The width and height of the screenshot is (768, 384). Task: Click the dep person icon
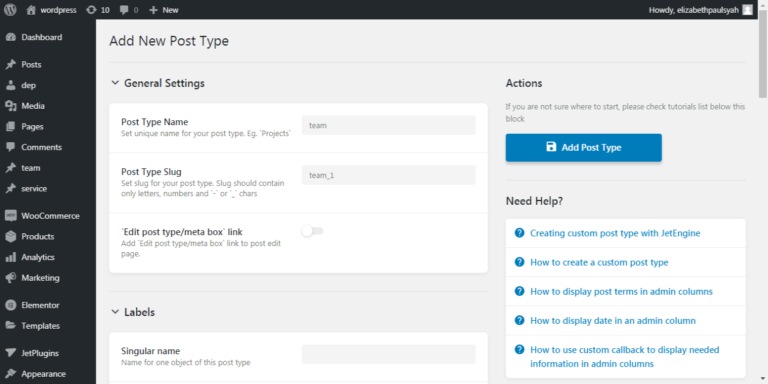[x=10, y=85]
